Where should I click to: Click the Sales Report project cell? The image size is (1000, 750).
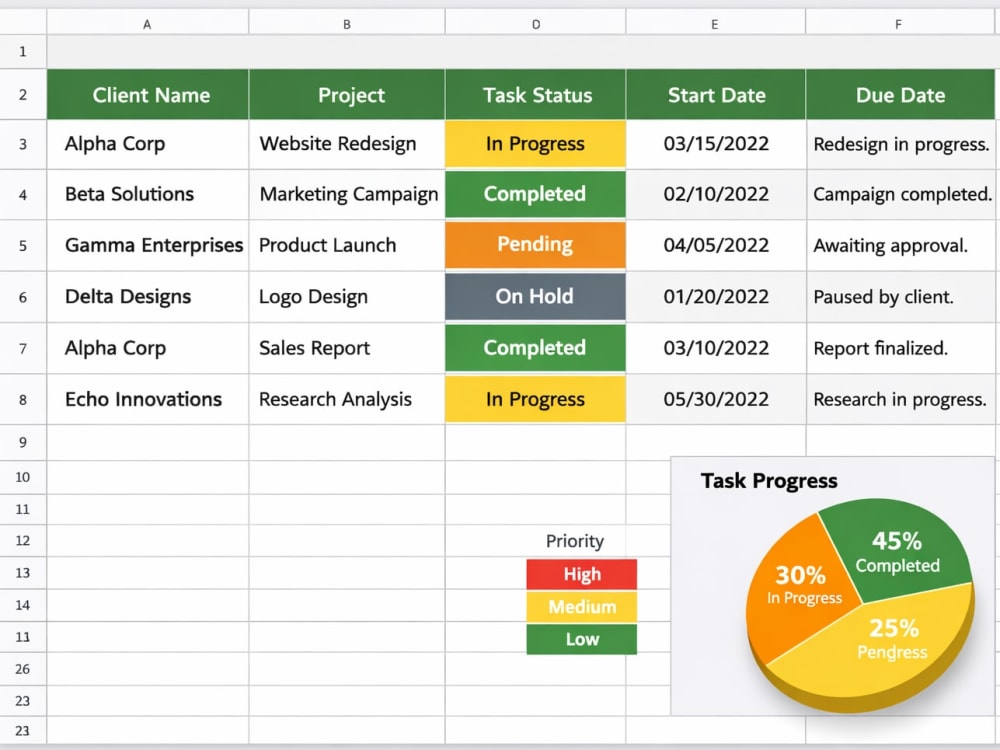[347, 348]
